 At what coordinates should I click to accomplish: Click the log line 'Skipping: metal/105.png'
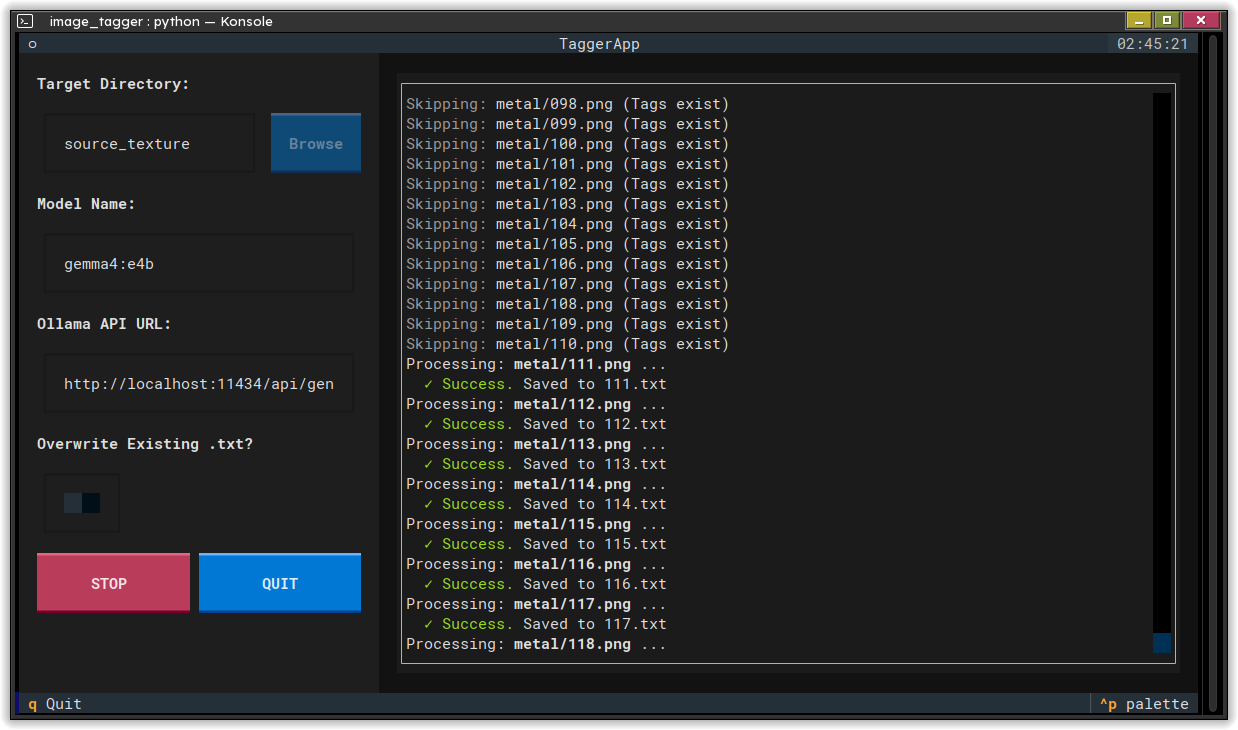click(568, 244)
